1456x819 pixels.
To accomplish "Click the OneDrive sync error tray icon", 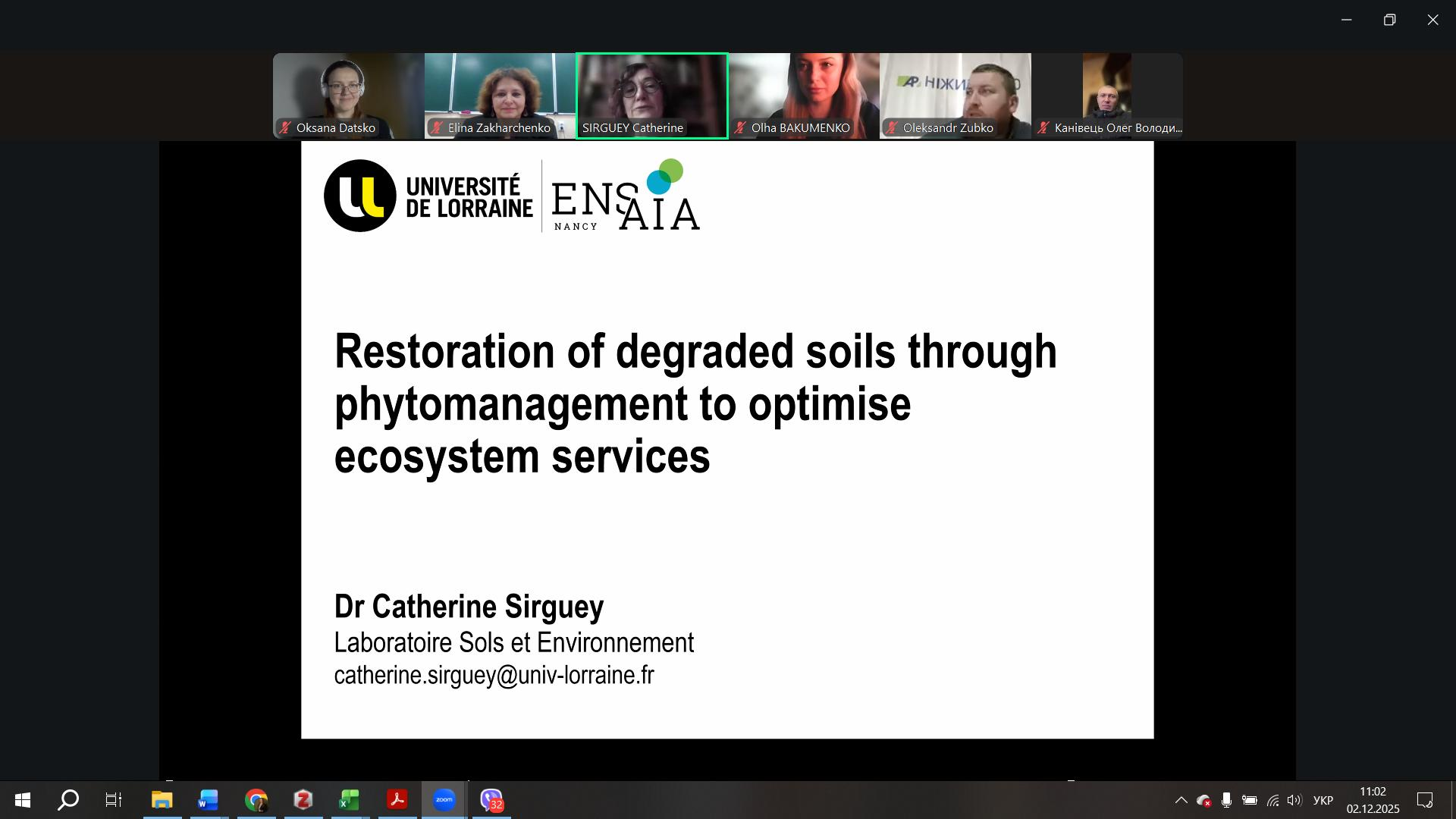I will coord(1203,800).
